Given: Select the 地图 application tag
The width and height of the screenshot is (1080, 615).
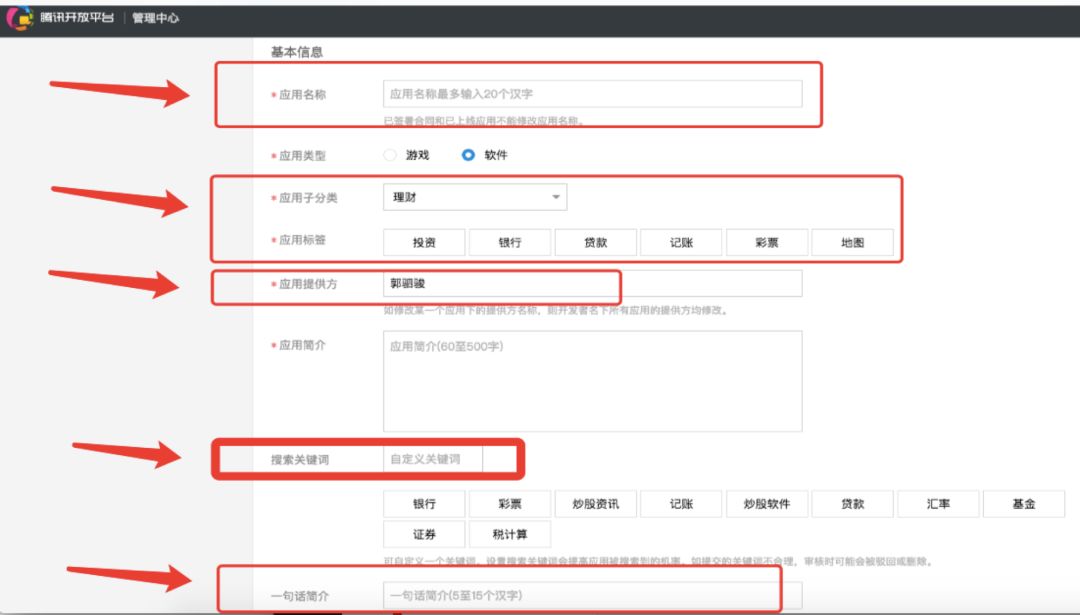Looking at the screenshot, I should pyautogui.click(x=852, y=243).
